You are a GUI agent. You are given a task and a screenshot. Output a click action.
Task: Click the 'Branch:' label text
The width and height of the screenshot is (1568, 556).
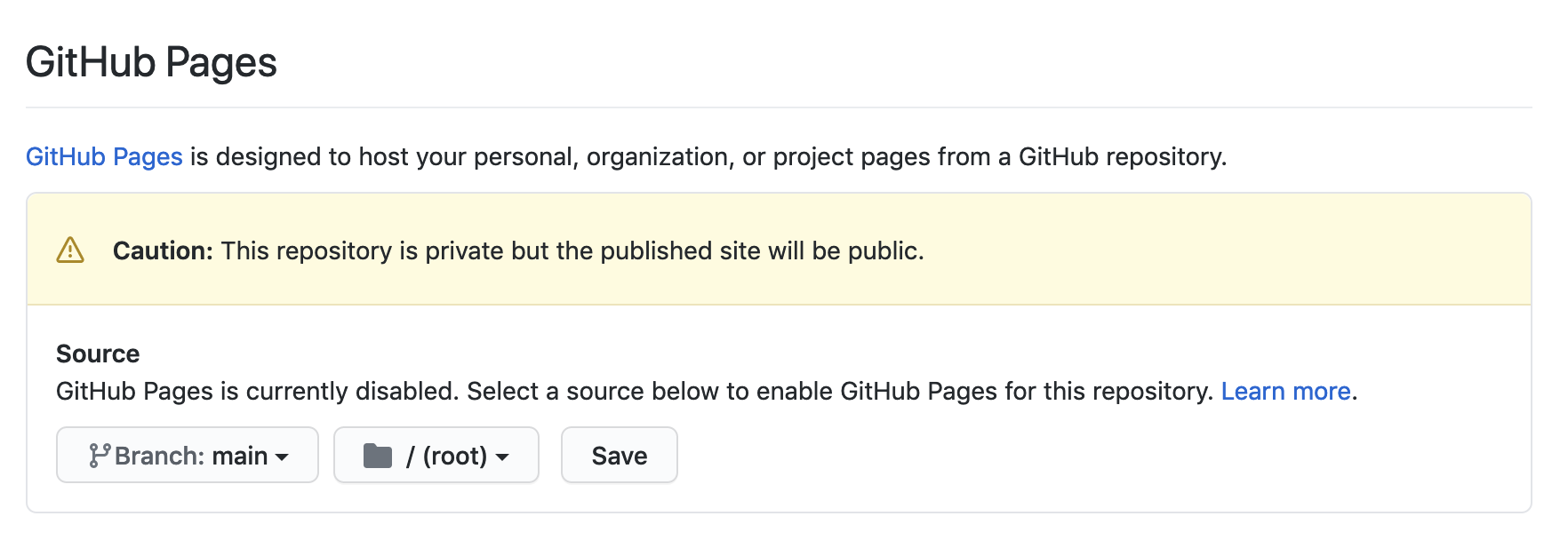coord(160,456)
